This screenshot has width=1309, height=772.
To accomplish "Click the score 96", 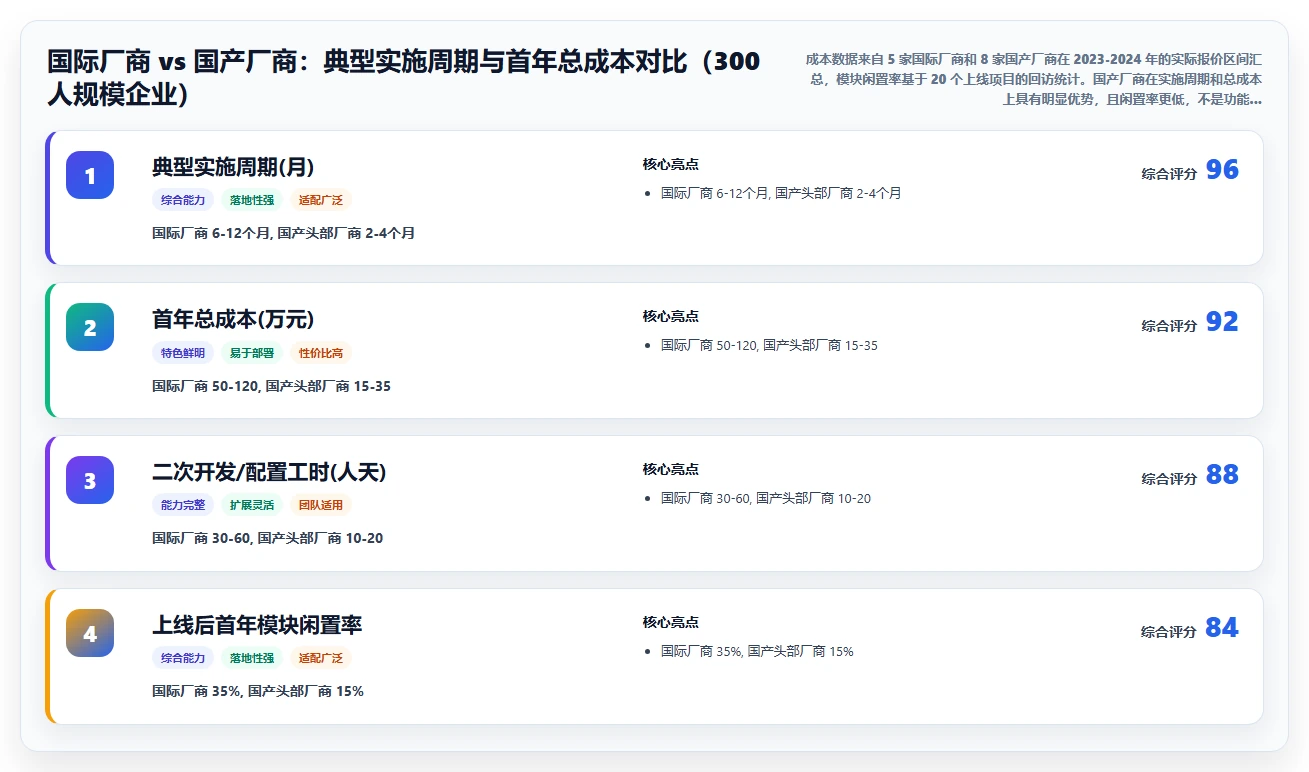I will [1222, 170].
